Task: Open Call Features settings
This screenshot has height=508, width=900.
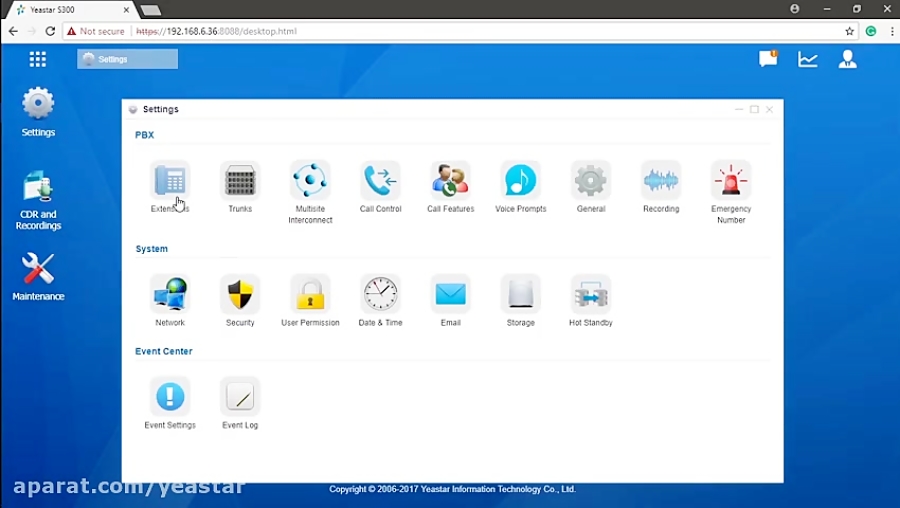Action: click(x=451, y=180)
